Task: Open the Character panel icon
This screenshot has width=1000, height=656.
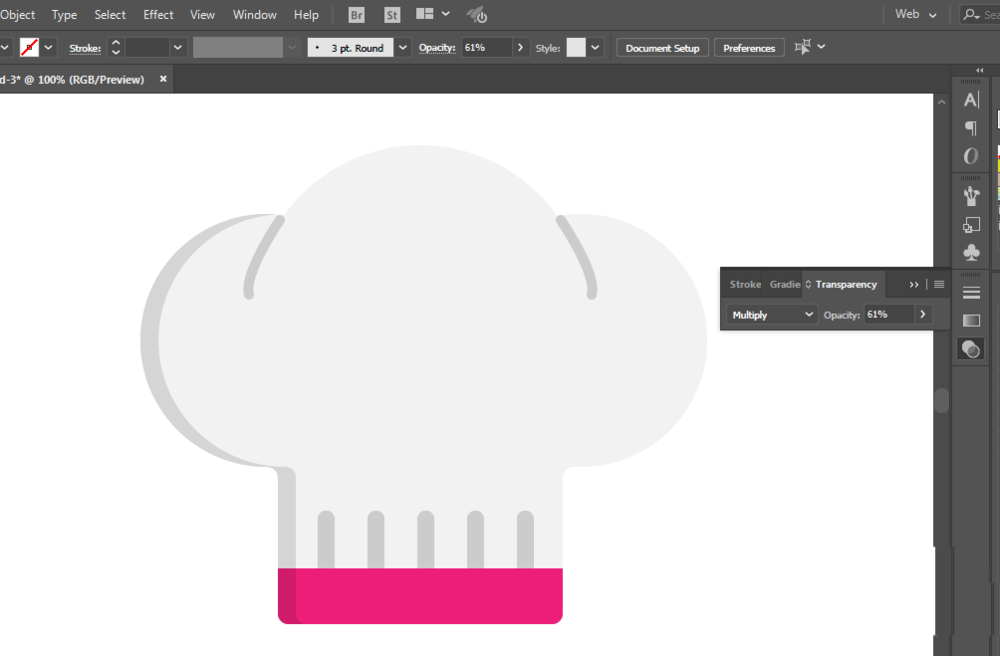Action: click(971, 100)
